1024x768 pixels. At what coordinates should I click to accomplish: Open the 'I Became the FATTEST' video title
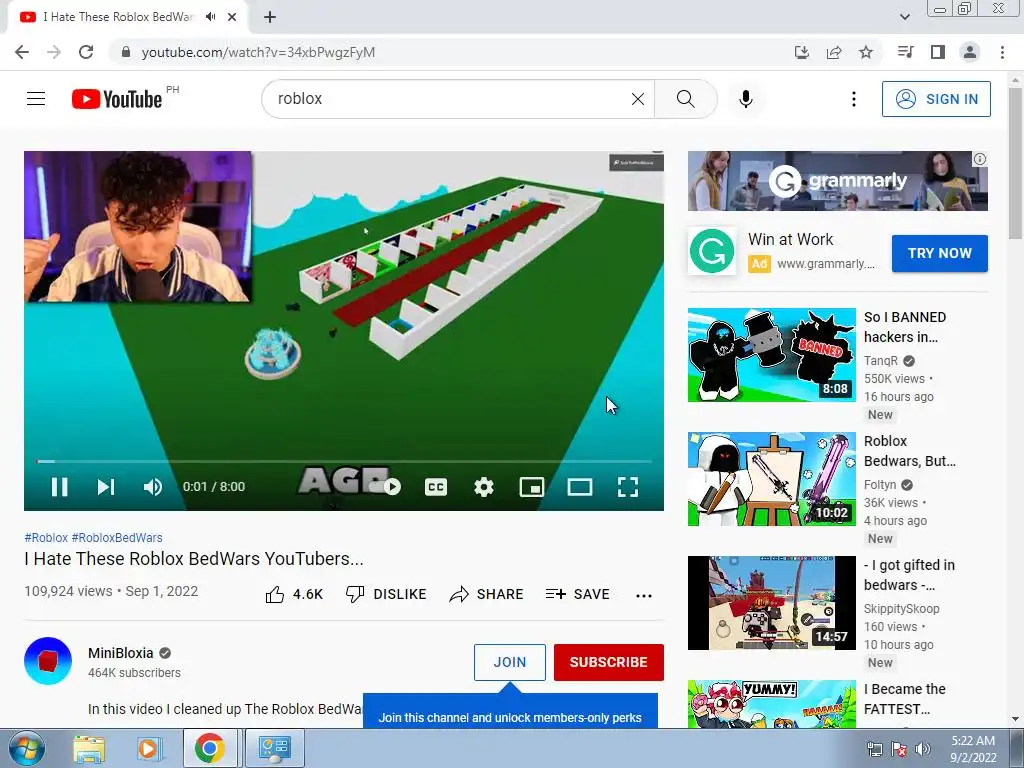tap(904, 699)
